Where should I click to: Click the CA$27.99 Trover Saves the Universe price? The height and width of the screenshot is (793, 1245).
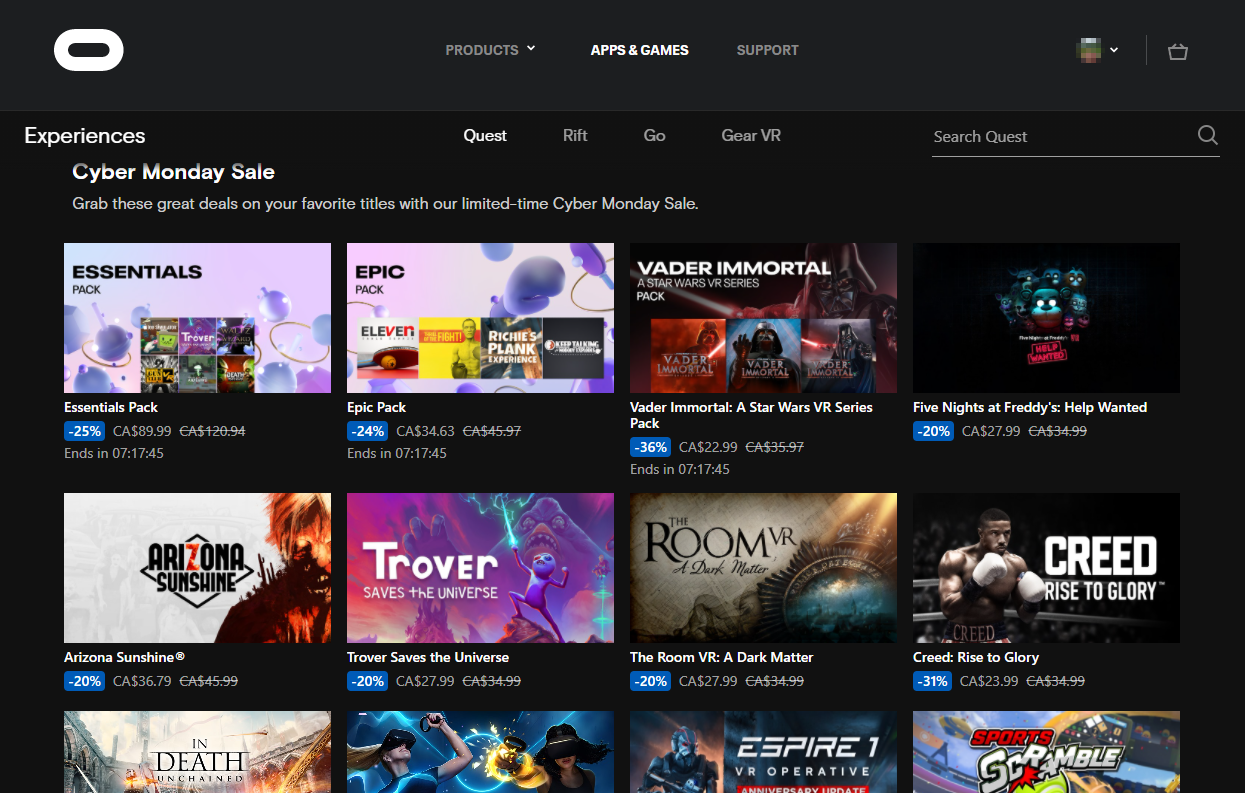425,681
